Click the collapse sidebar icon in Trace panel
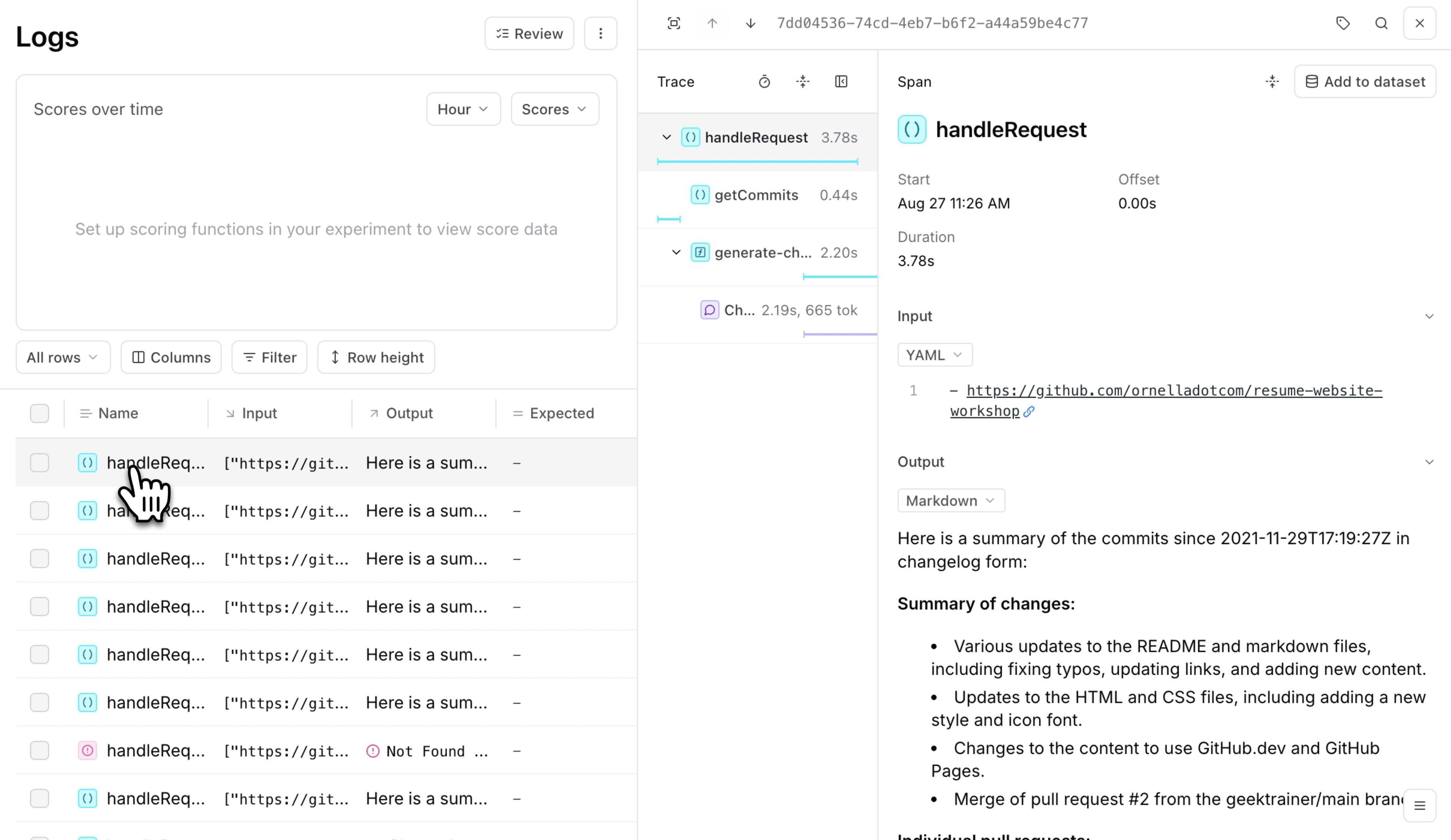This screenshot has width=1451, height=840. [841, 82]
